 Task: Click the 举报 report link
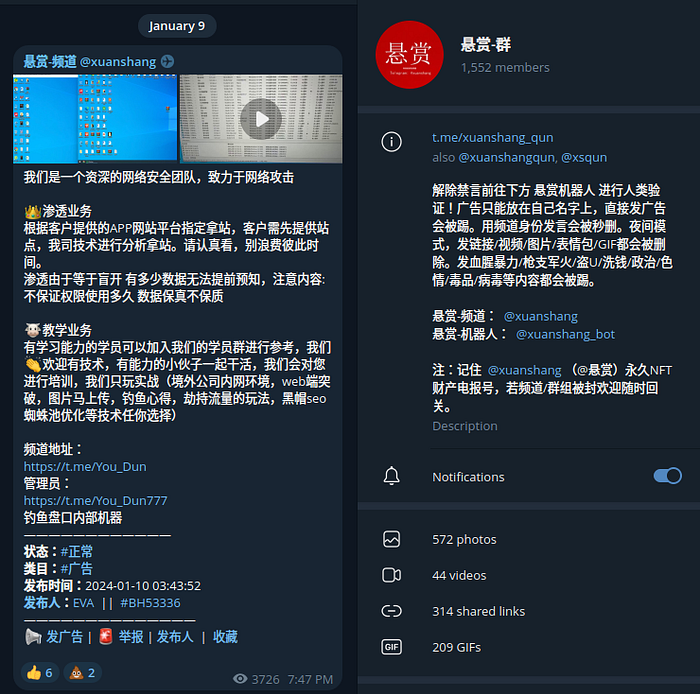tap(131, 637)
